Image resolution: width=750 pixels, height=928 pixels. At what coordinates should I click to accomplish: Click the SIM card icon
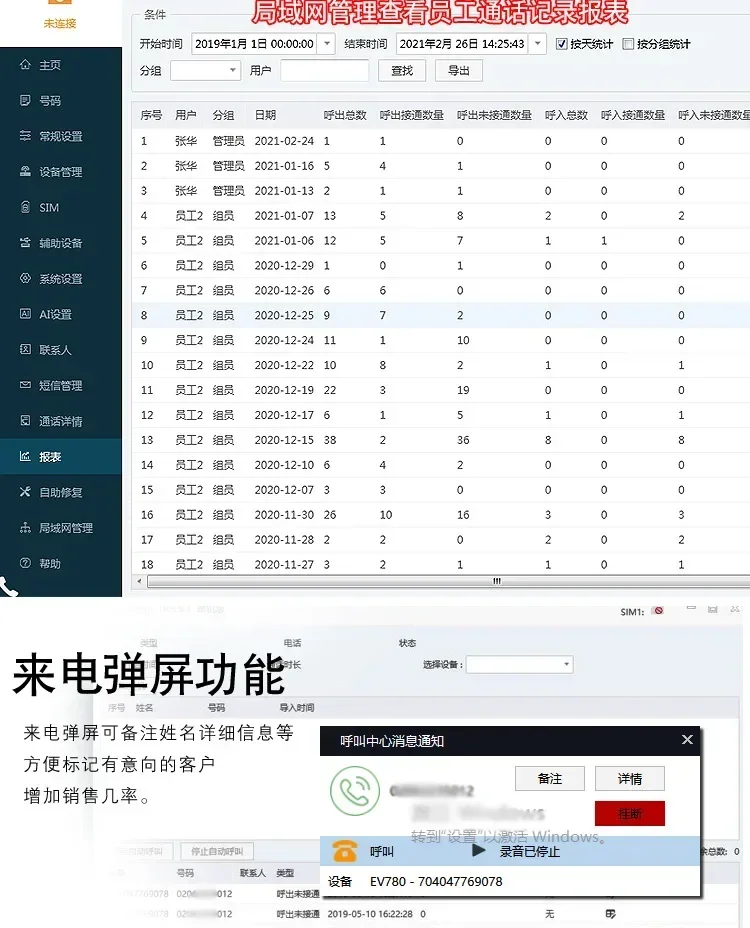pos(25,207)
